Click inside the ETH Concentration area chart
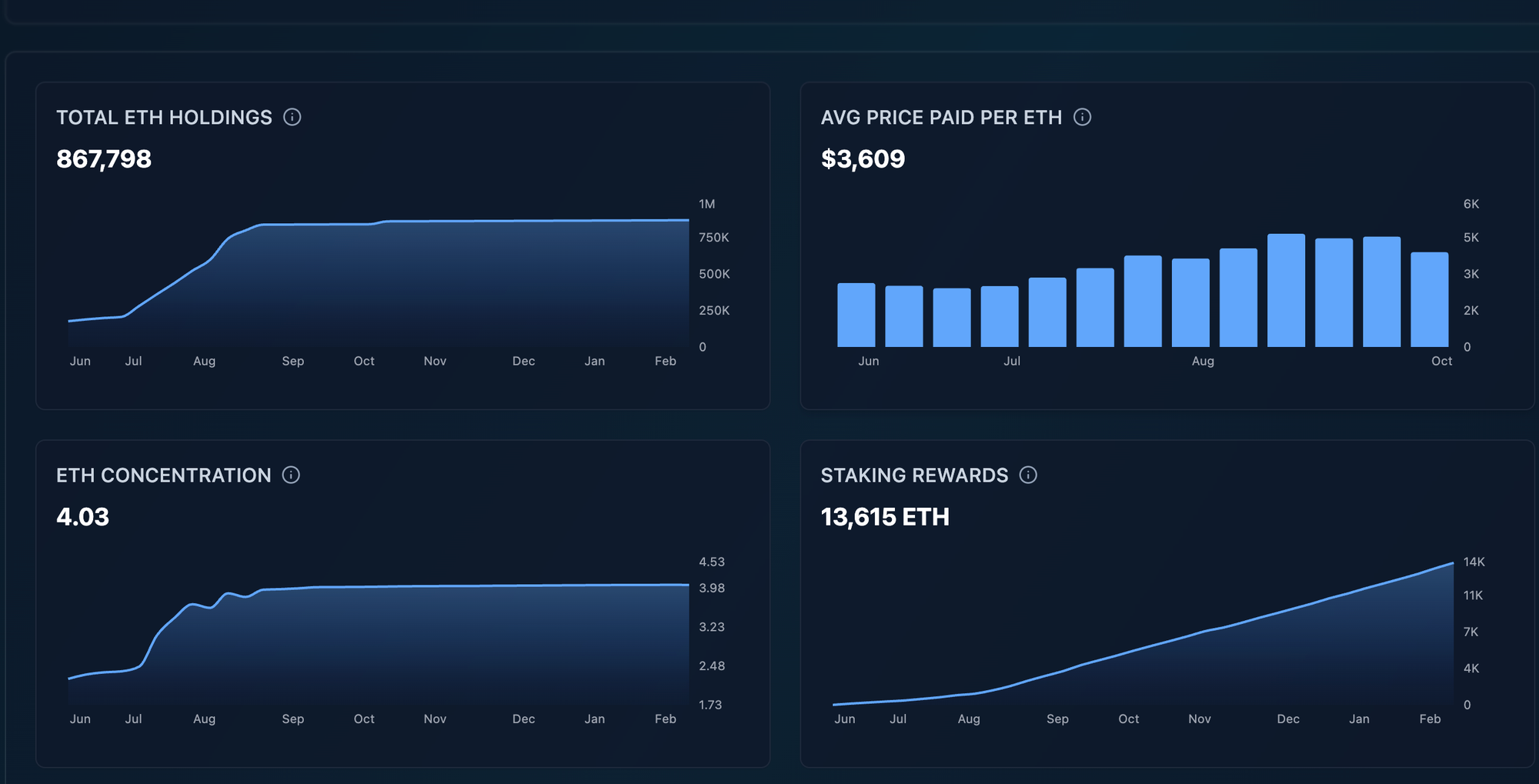 coord(385,639)
